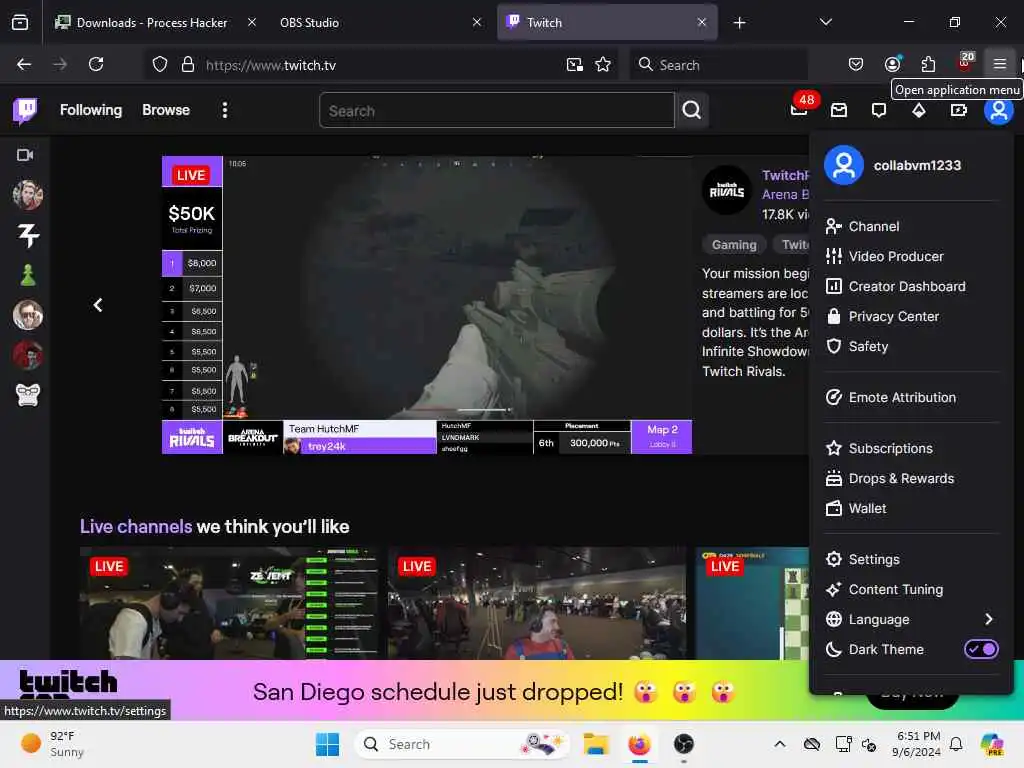Image resolution: width=1024 pixels, height=768 pixels.
Task: Click the Firefox back arrow
Action: 24,65
